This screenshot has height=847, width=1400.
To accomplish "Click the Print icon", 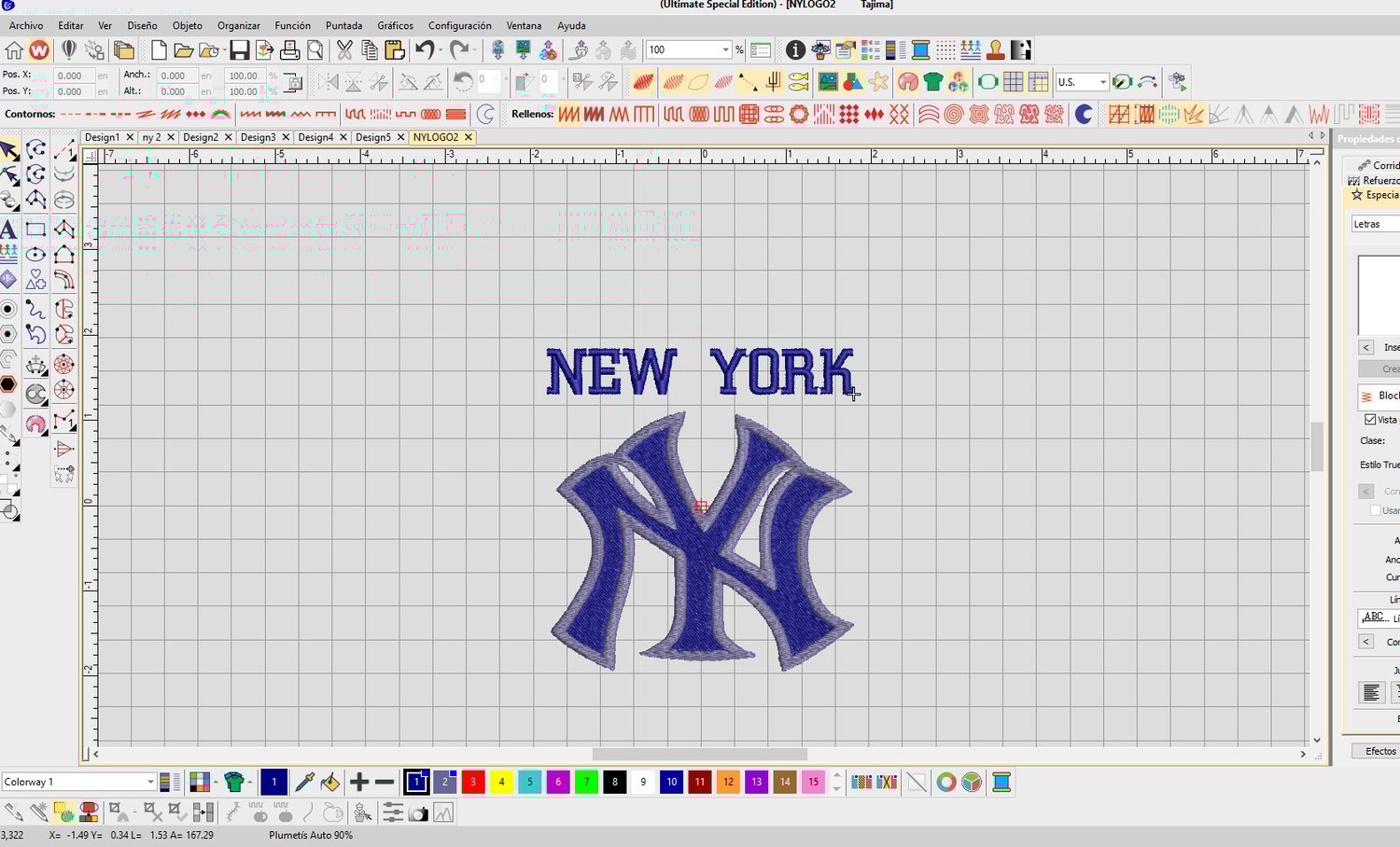I will pyautogui.click(x=290, y=49).
